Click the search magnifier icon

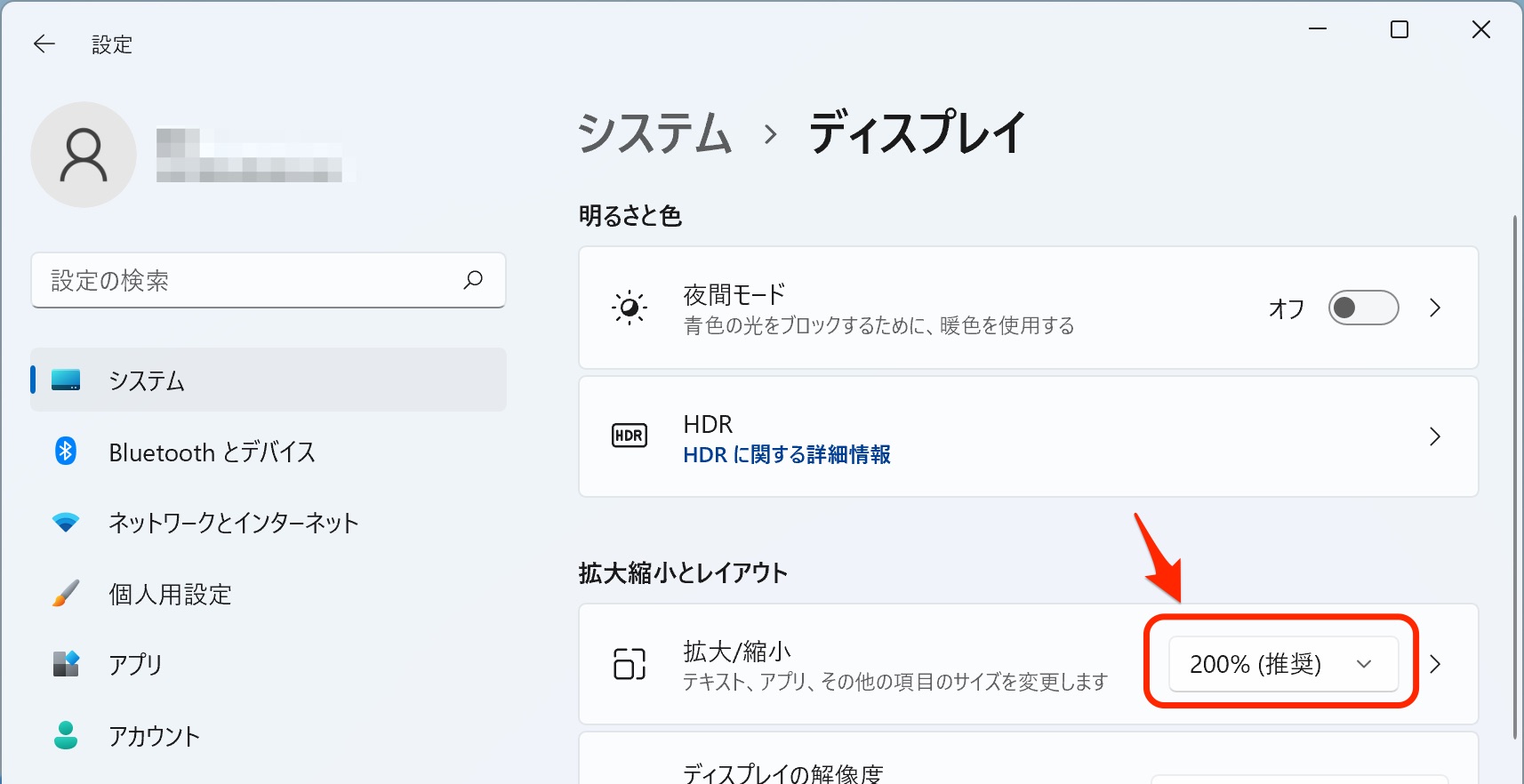click(473, 280)
